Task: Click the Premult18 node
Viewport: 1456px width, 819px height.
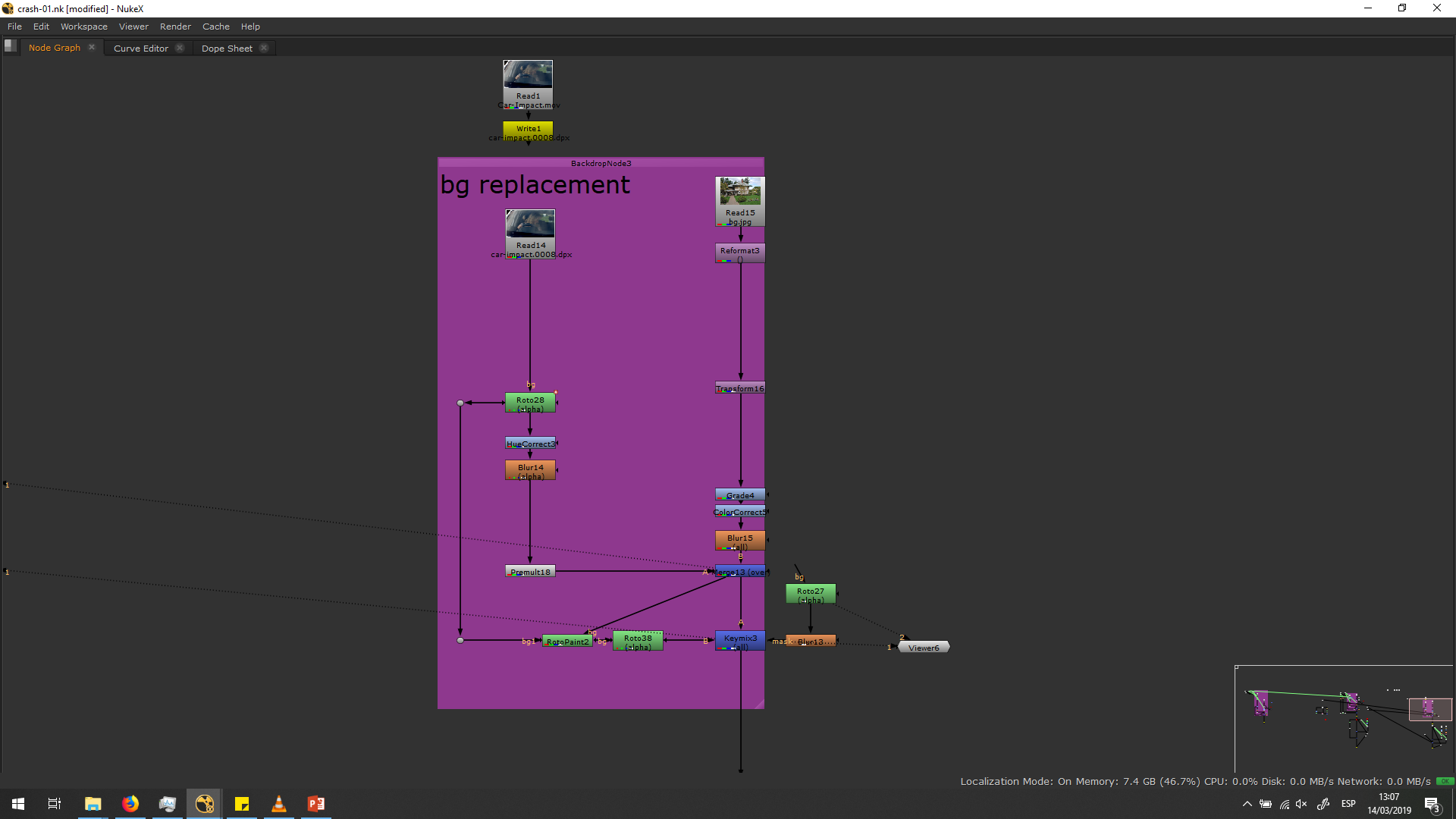Action: click(x=530, y=572)
